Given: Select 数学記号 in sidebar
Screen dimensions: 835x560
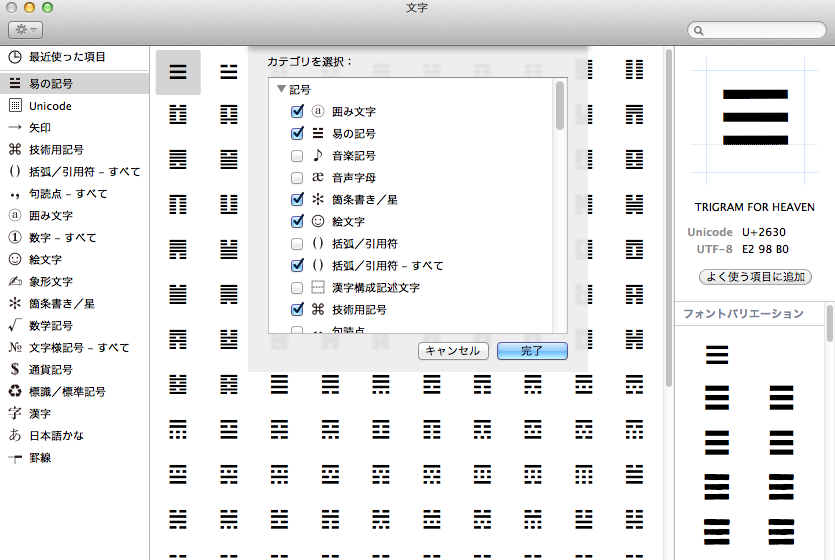Looking at the screenshot, I should (x=75, y=326).
